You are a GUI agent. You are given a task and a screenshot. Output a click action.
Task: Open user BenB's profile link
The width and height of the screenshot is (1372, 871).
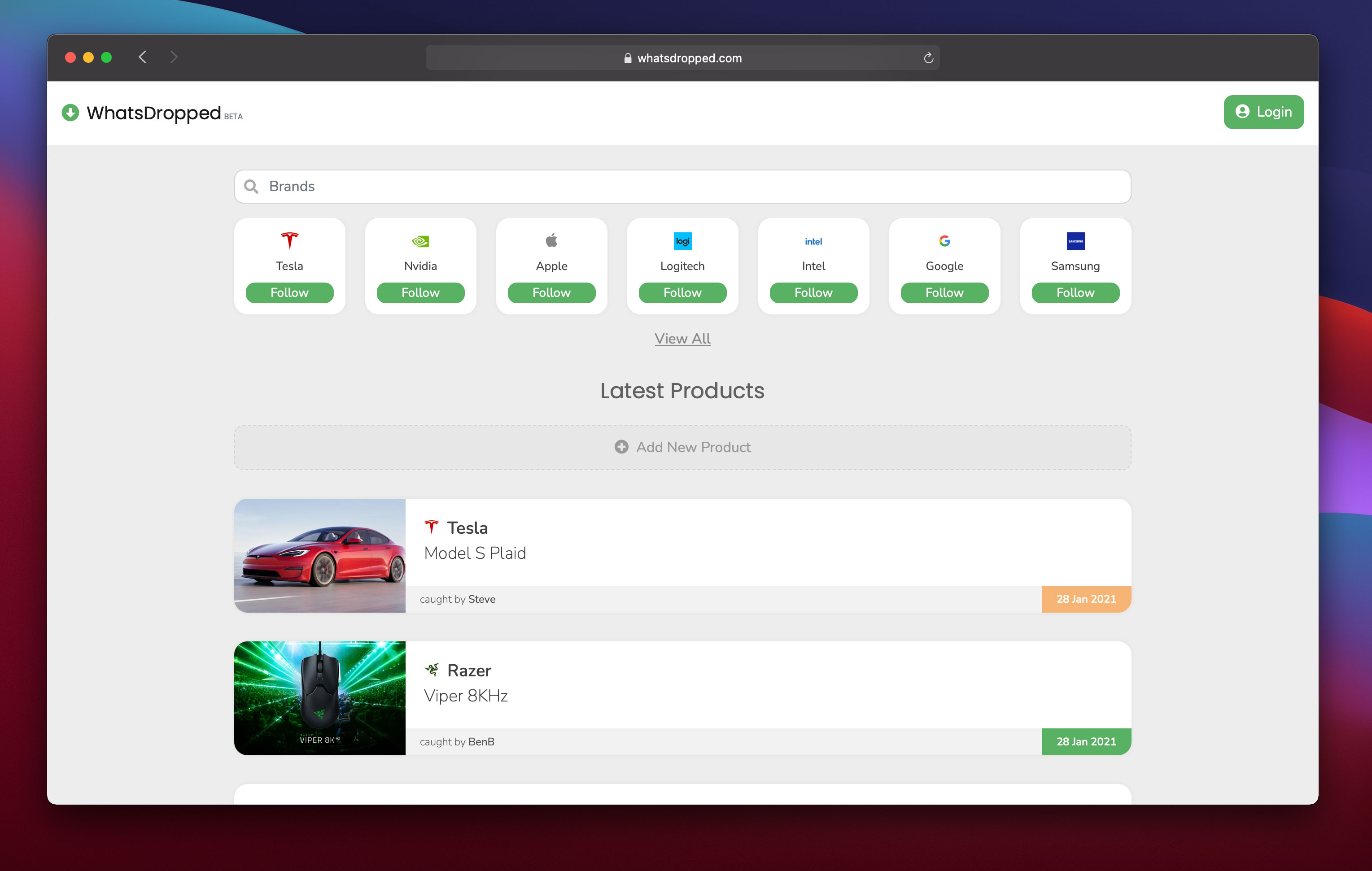[x=481, y=742]
